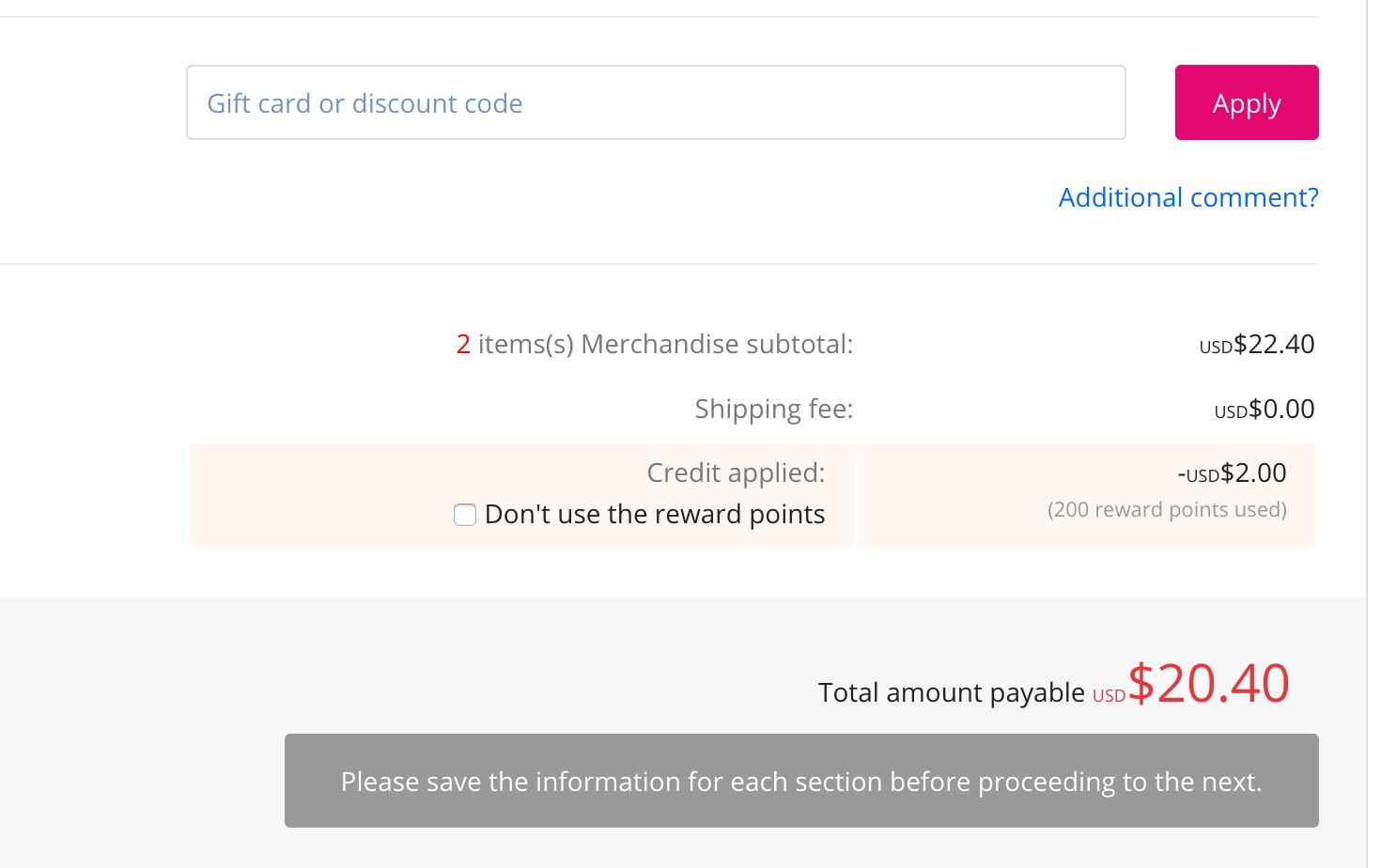Click the merchandise subtotal amount $22.40

tap(1274, 345)
